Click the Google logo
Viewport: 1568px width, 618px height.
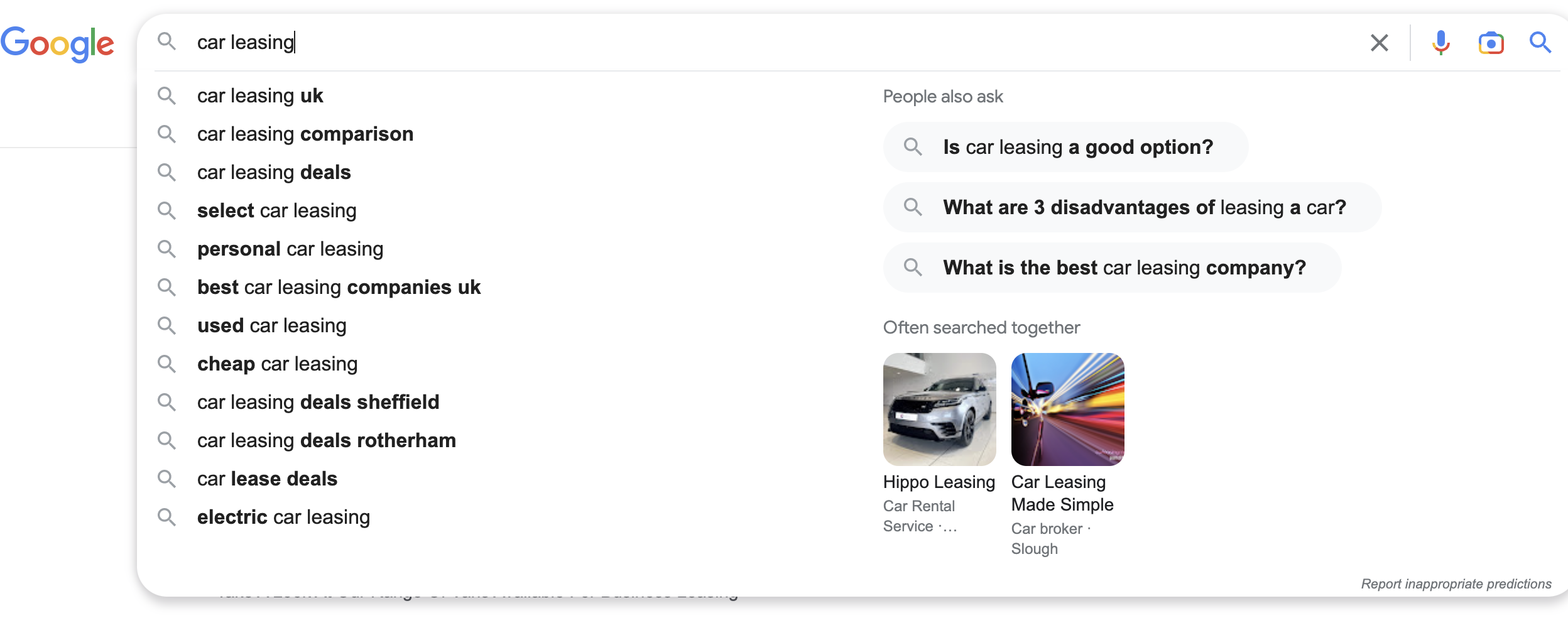tap(57, 44)
